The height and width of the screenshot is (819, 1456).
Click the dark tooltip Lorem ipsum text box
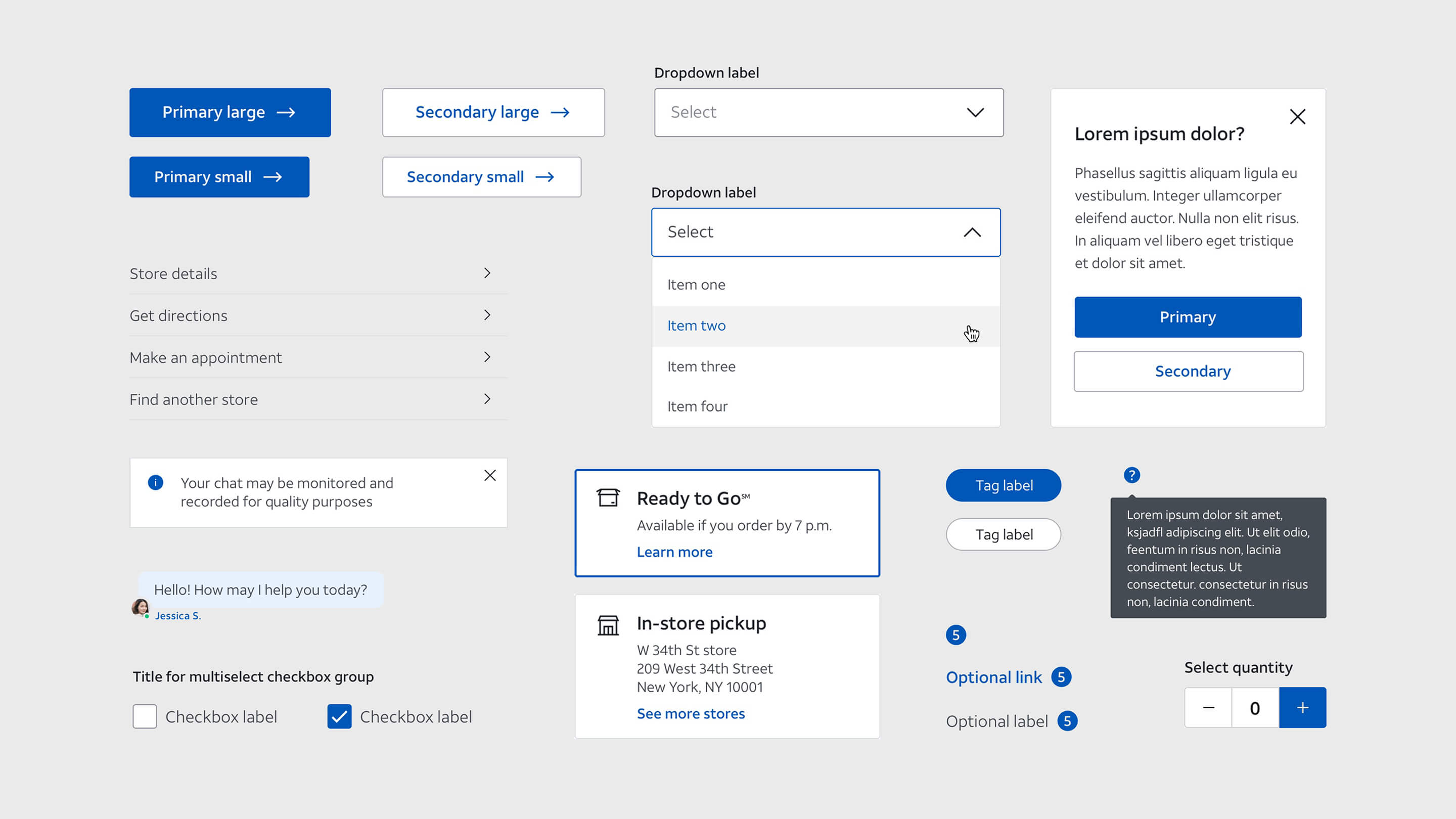1218,558
